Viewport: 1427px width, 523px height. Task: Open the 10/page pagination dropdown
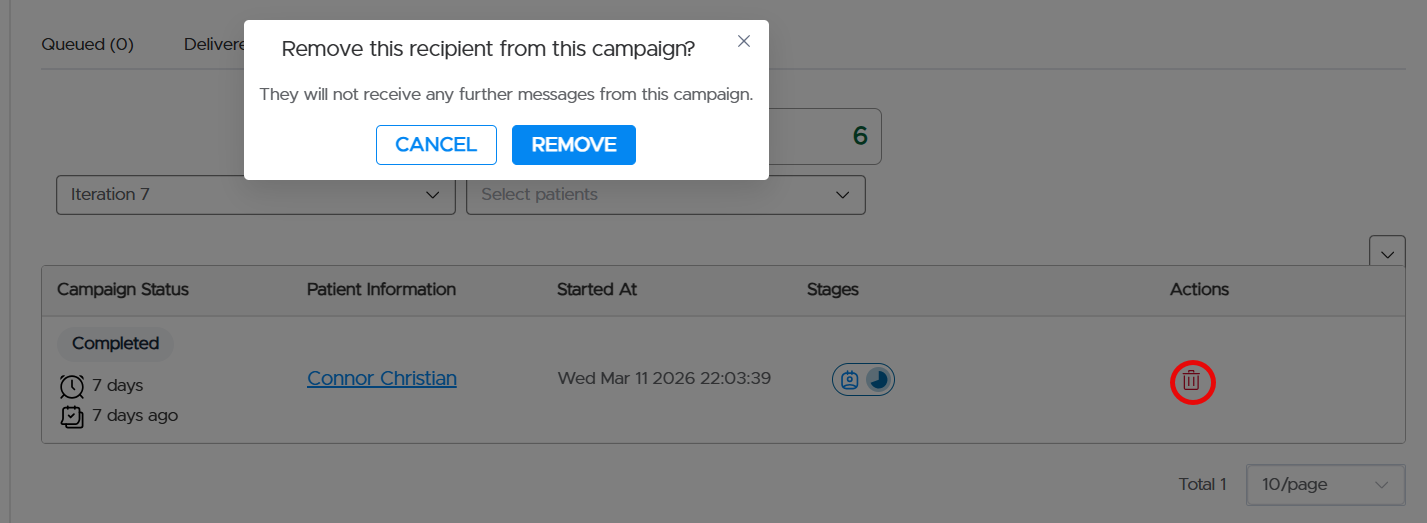click(1324, 485)
